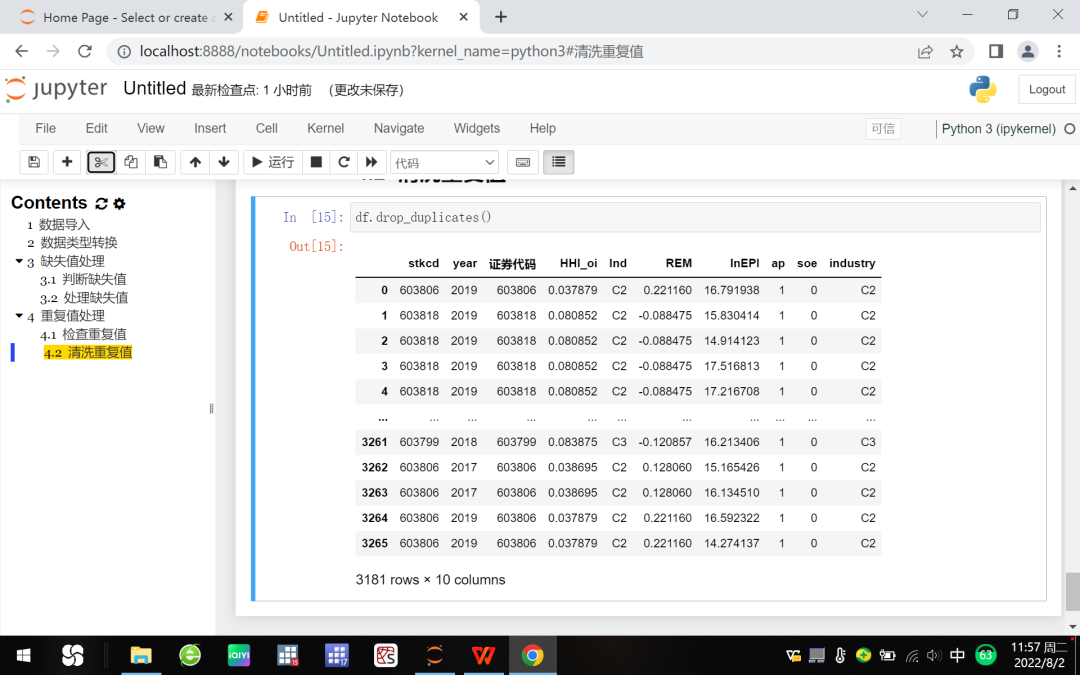
Task: Click the Out[15] output prompt
Action: (x=316, y=246)
